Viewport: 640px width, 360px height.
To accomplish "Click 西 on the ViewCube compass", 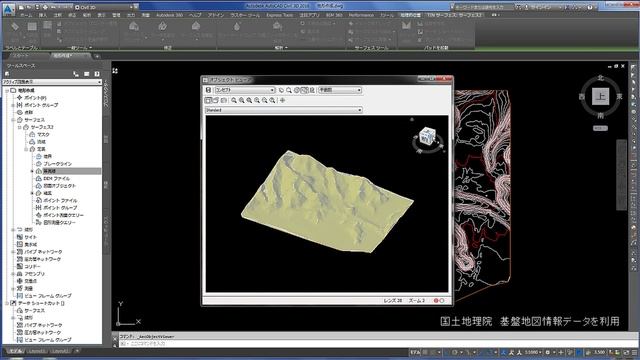I will 582,96.
